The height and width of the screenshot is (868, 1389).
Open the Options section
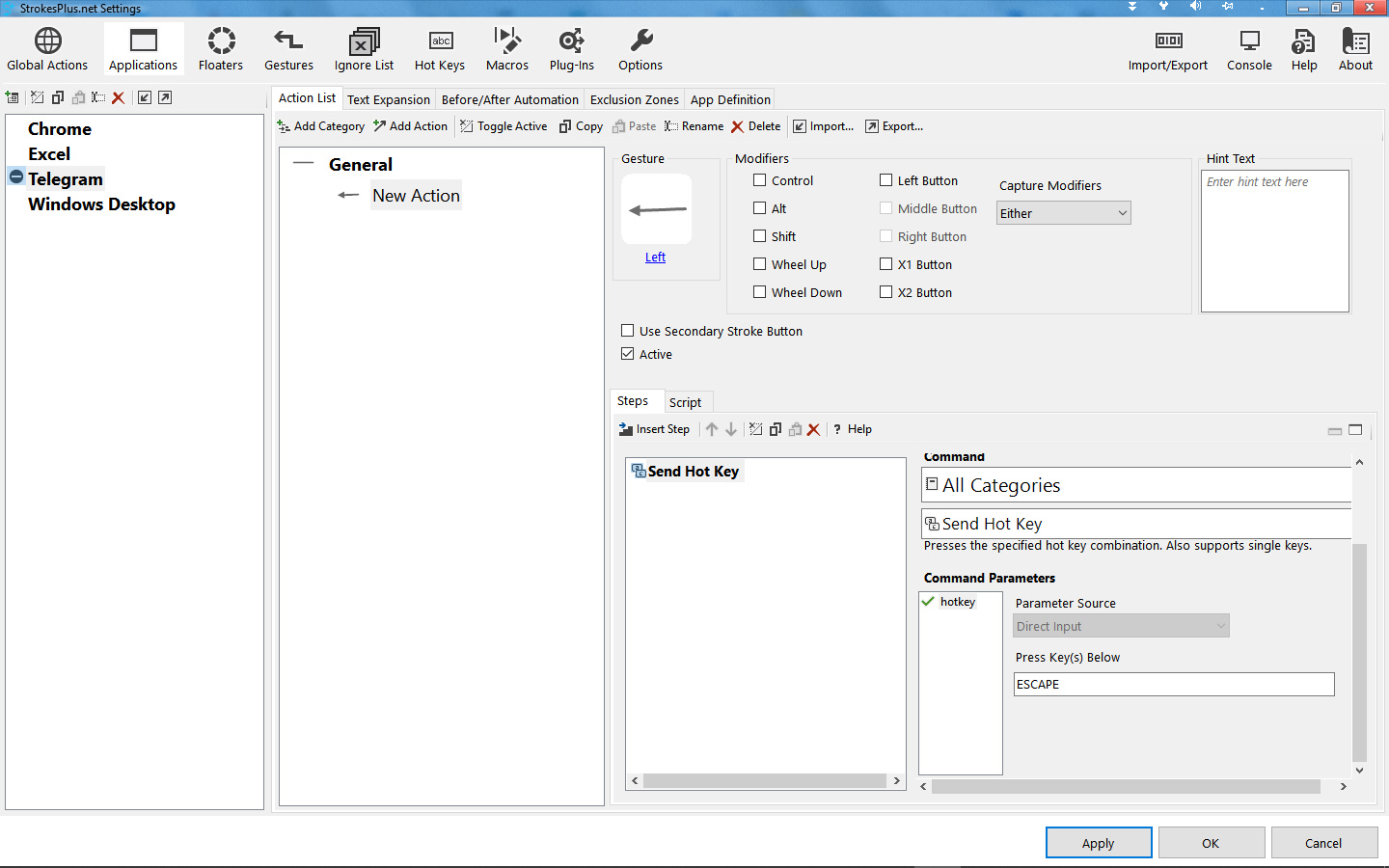tap(640, 49)
